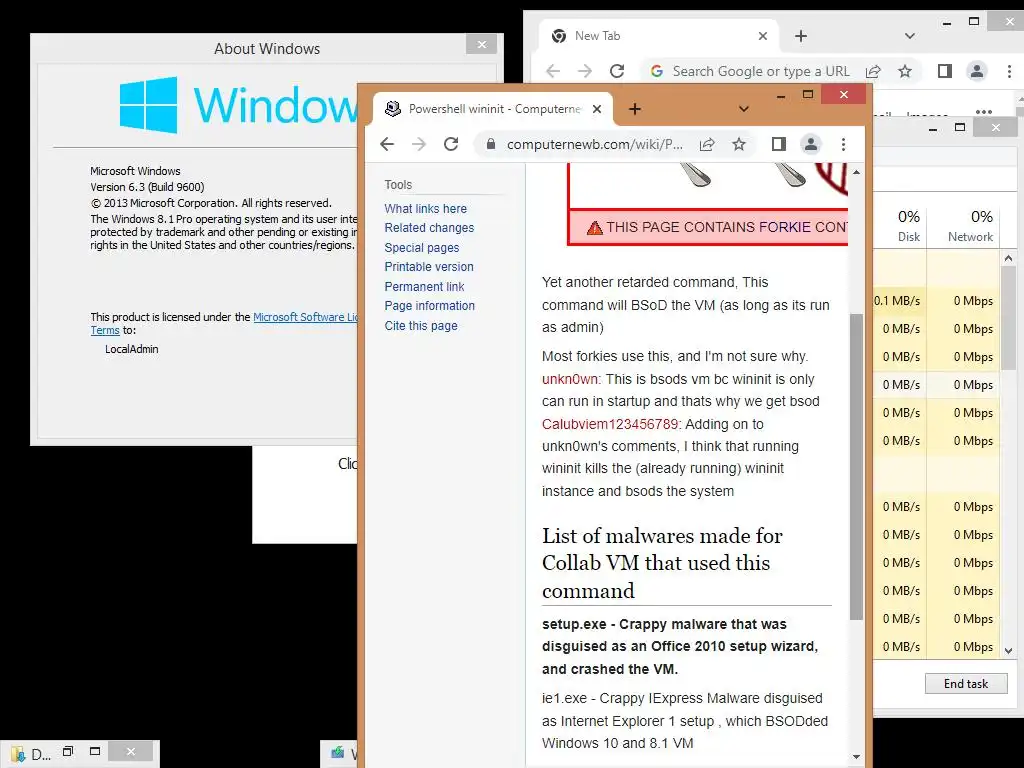Close the About Windows dialog
This screenshot has width=1024, height=768.
tap(482, 44)
